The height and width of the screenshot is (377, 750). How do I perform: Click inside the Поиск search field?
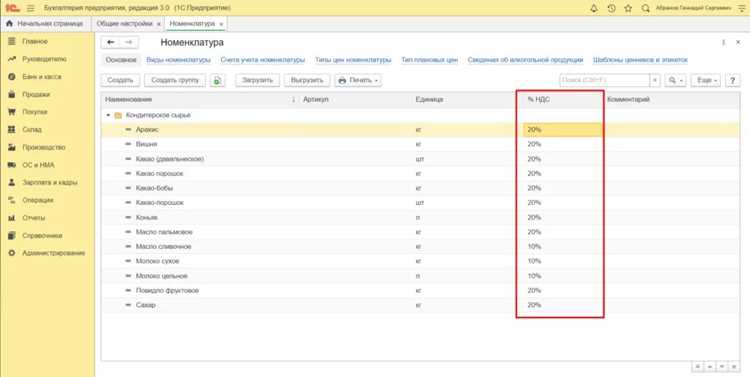coord(605,80)
